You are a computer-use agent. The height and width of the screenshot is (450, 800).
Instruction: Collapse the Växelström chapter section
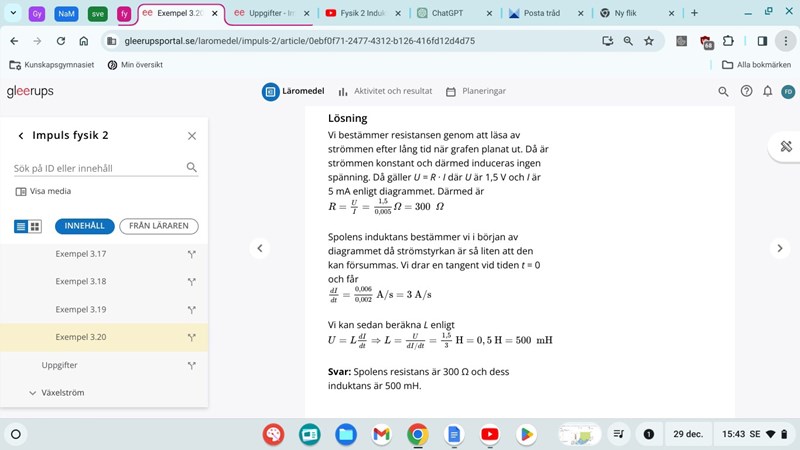pos(32,393)
